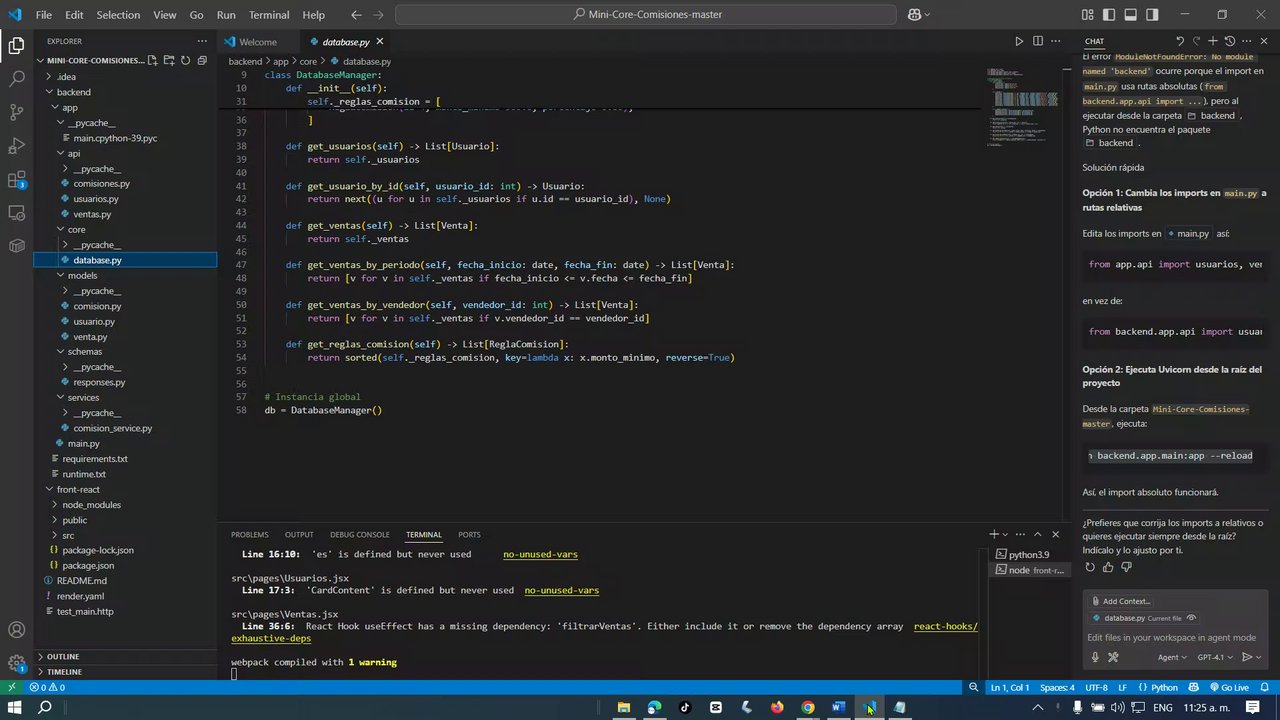1280x720 pixels.
Task: Give thumbs up to chat response
Action: [x=1108, y=568]
